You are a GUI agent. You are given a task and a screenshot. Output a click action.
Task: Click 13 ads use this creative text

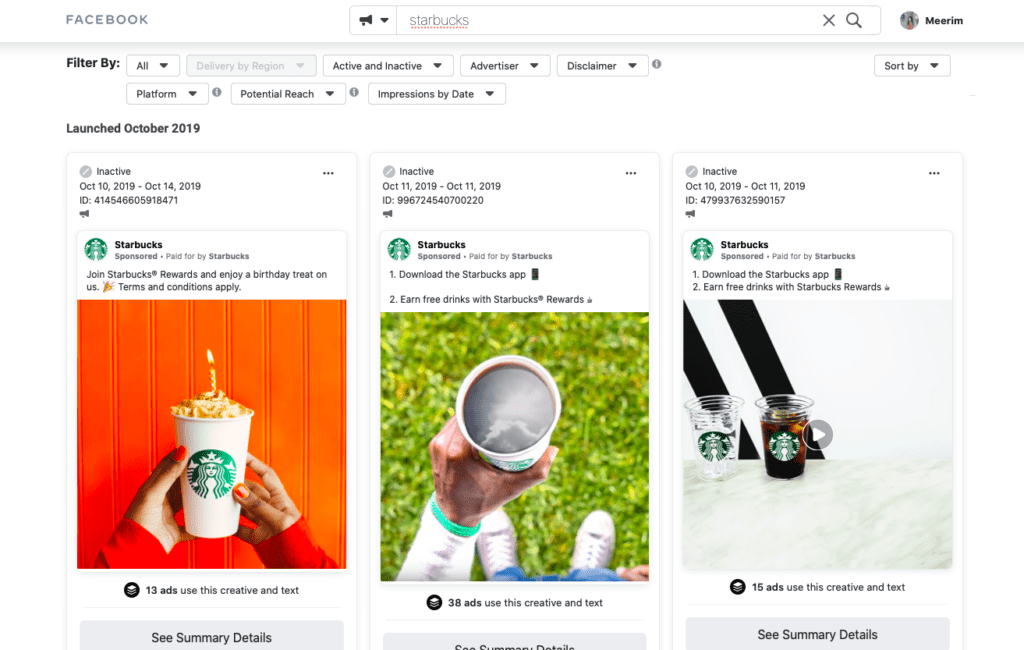pos(222,590)
